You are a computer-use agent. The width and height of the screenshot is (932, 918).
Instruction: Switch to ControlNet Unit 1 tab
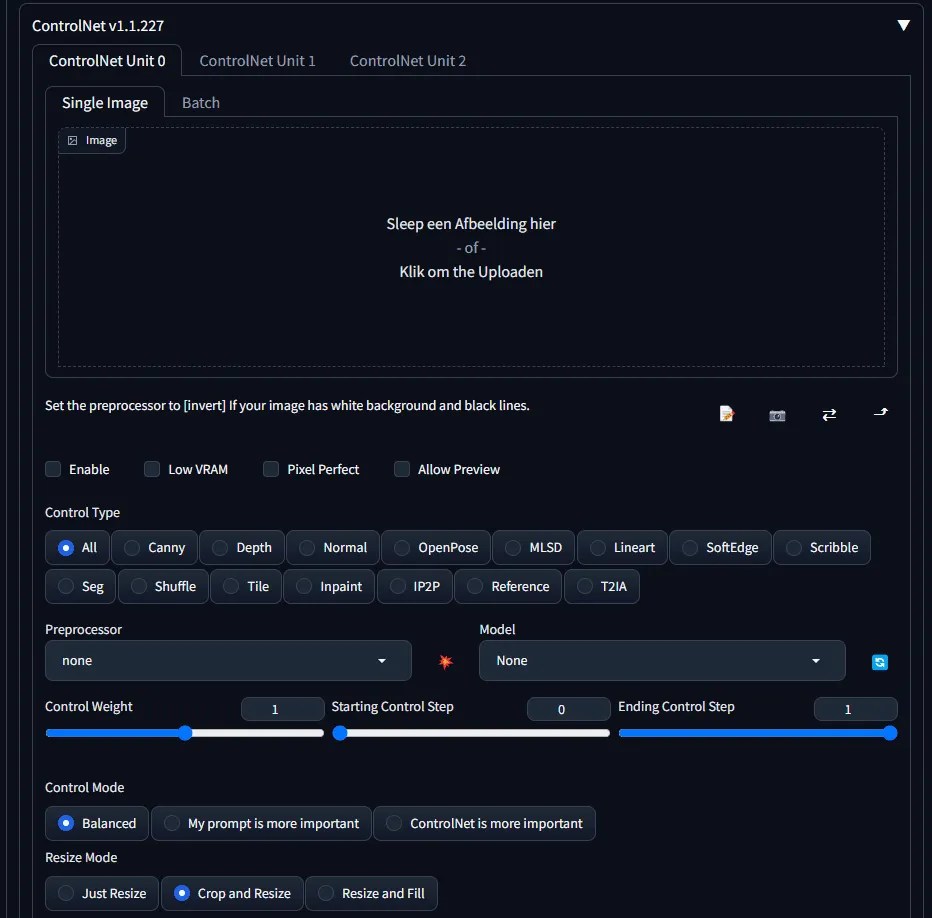(x=257, y=60)
